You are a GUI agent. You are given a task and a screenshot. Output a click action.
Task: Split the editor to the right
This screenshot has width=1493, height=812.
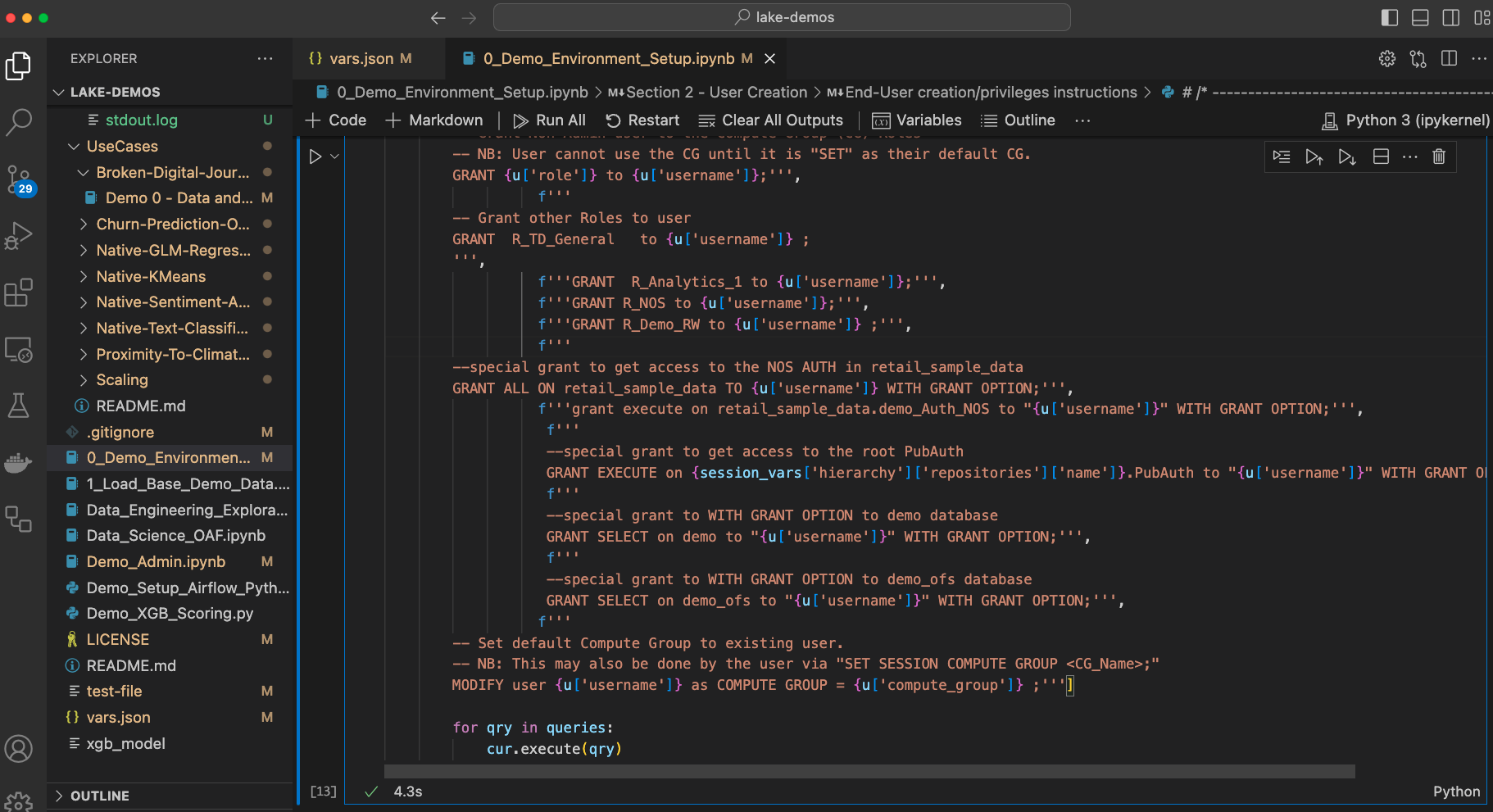tap(1449, 59)
